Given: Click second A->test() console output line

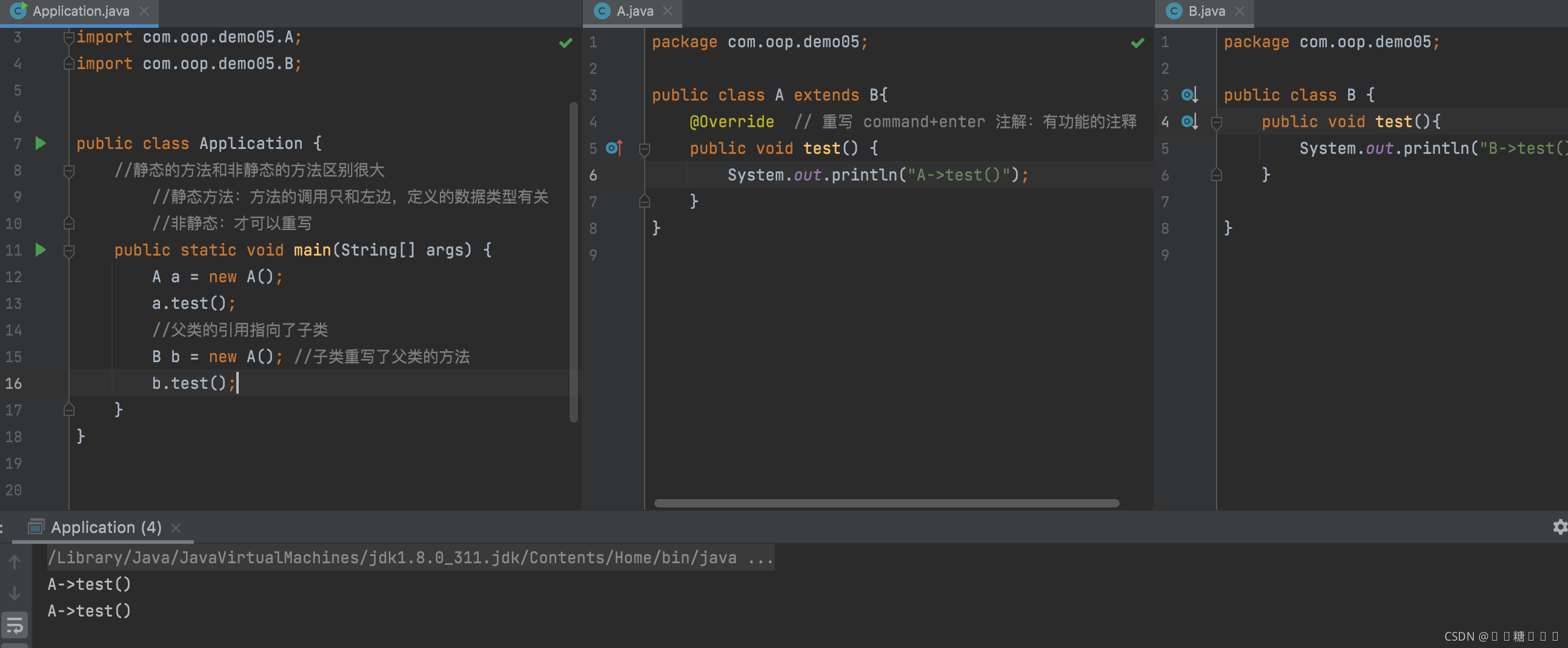Looking at the screenshot, I should click(x=90, y=611).
